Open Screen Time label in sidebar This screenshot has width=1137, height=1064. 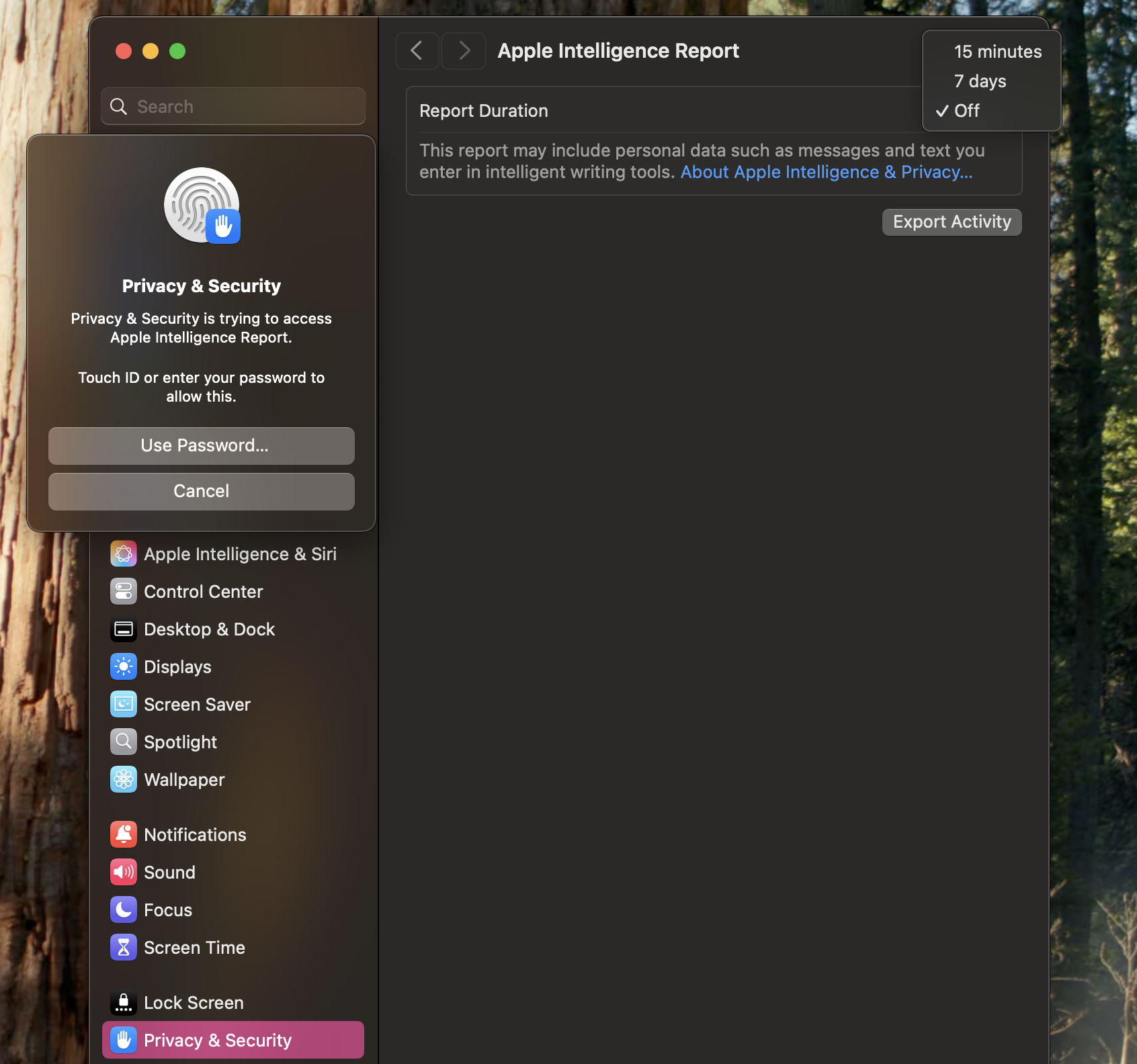point(194,948)
